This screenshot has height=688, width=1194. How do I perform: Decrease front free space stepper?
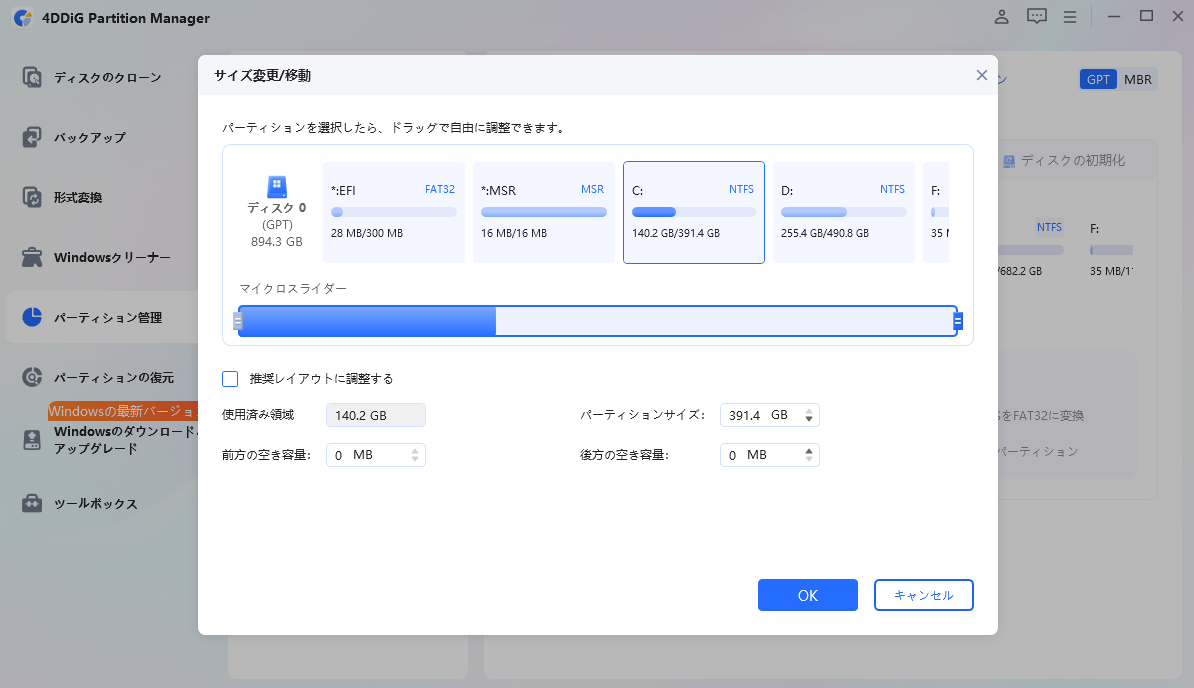tap(415, 459)
